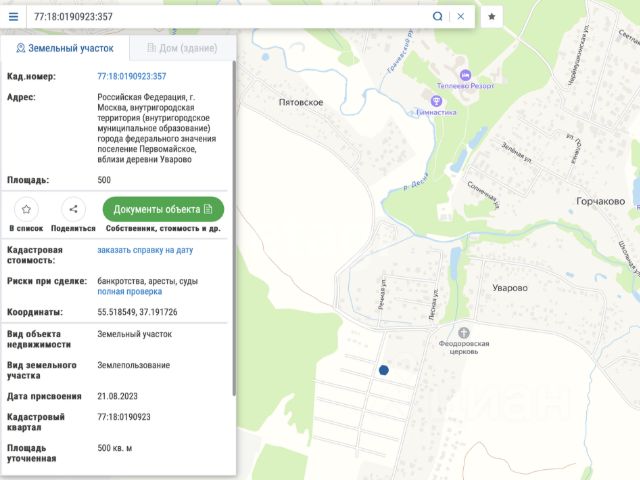Open полная проверка link
The height and width of the screenshot is (480, 640).
[129, 291]
